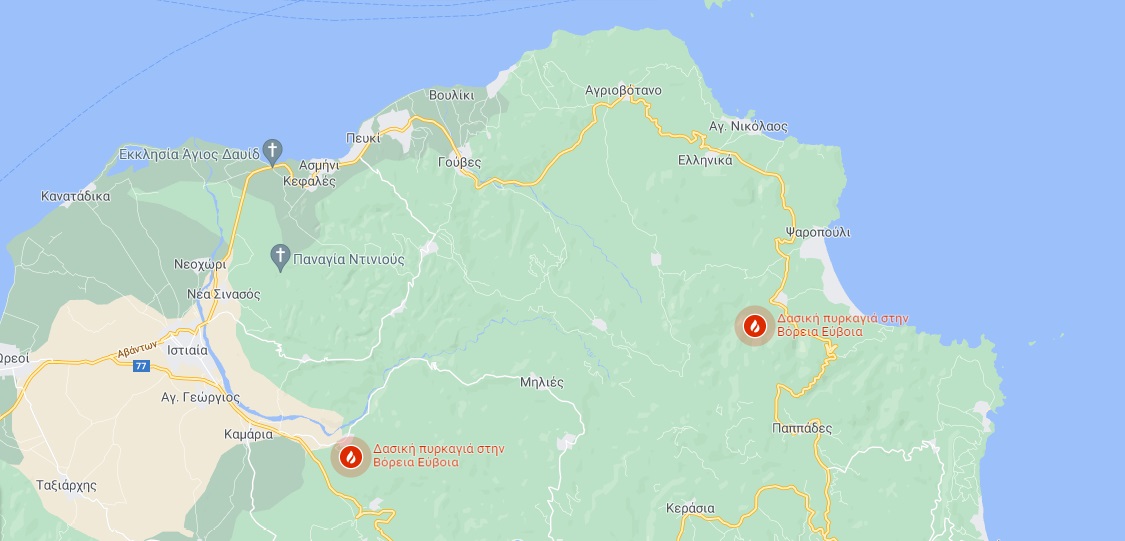The width and height of the screenshot is (1125, 541).
Task: Click the wildfire icon near Ψαροπούλι
Action: coord(754,326)
